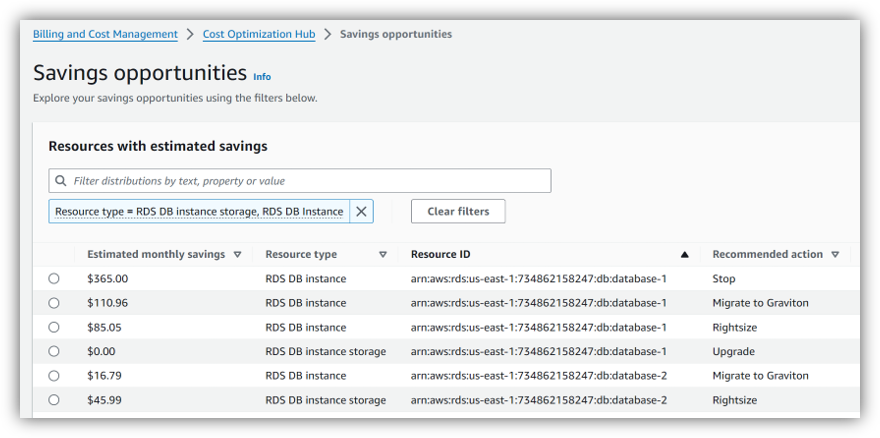
Task: Click RDS DB instance storage in $45.99 row
Action: point(326,400)
